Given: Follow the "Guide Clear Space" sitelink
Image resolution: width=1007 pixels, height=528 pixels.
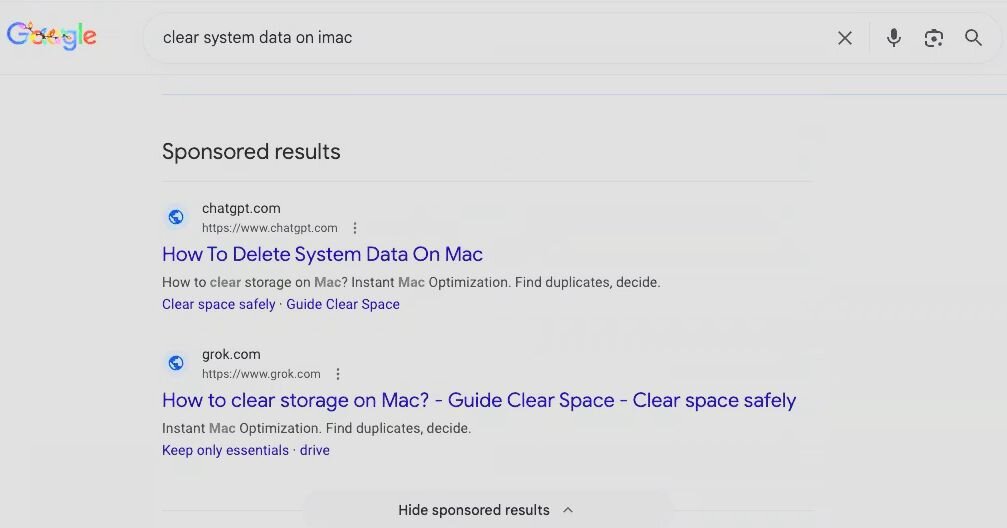Looking at the screenshot, I should (343, 304).
